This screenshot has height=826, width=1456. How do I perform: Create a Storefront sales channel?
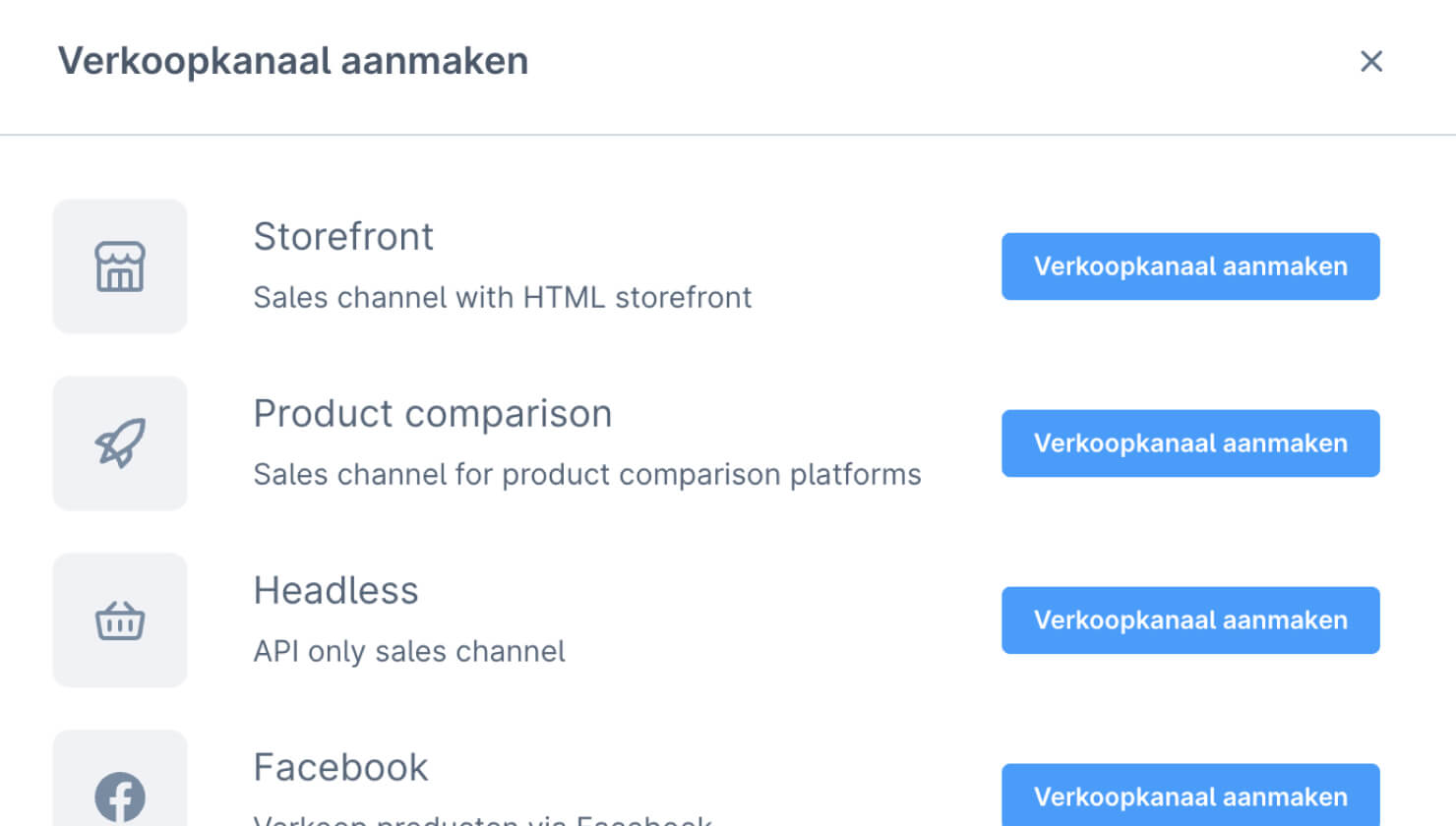[1190, 266]
